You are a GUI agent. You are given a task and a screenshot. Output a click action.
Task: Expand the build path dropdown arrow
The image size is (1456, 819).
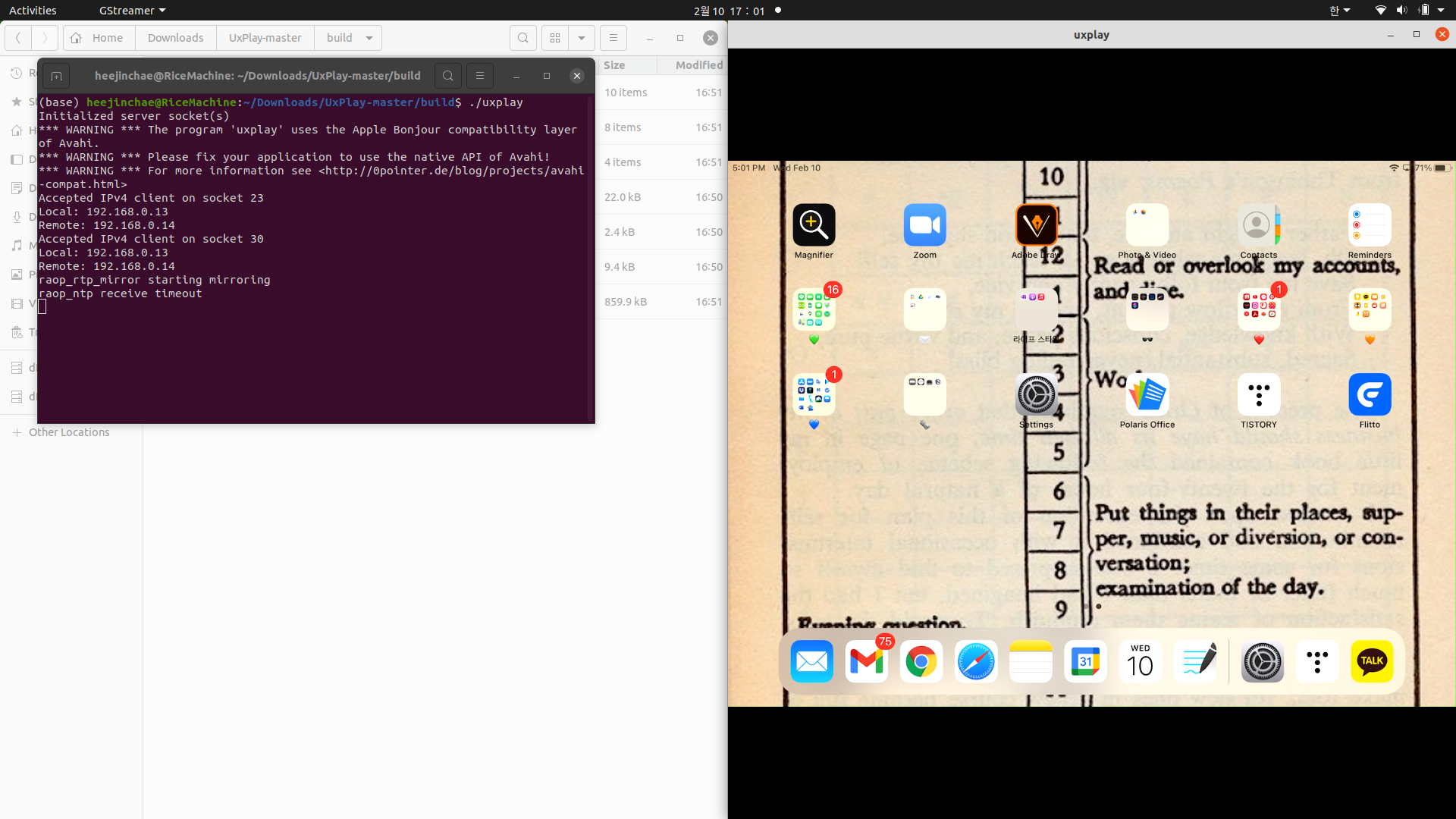tap(369, 38)
